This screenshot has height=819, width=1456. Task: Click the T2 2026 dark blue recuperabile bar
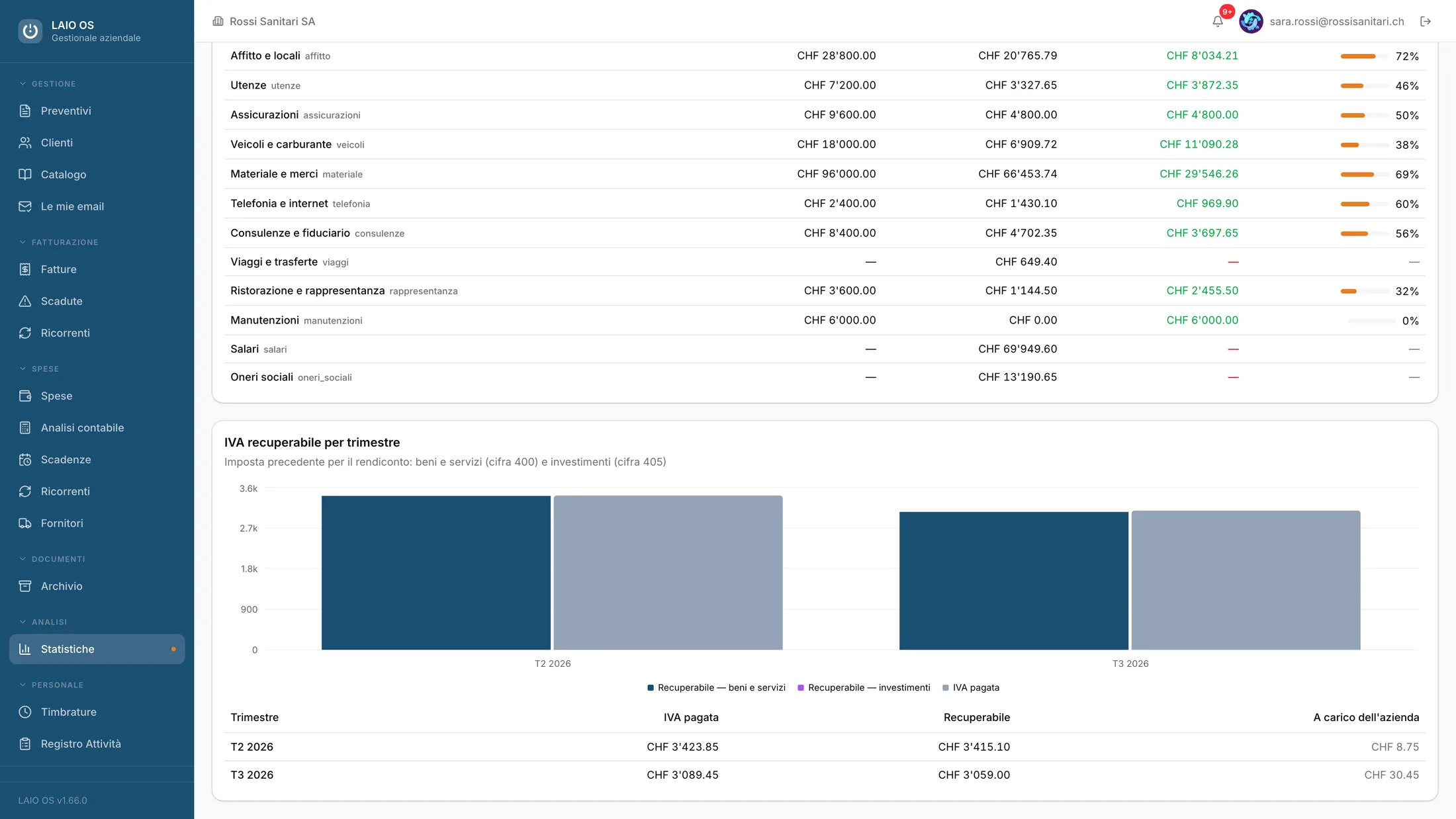(436, 573)
